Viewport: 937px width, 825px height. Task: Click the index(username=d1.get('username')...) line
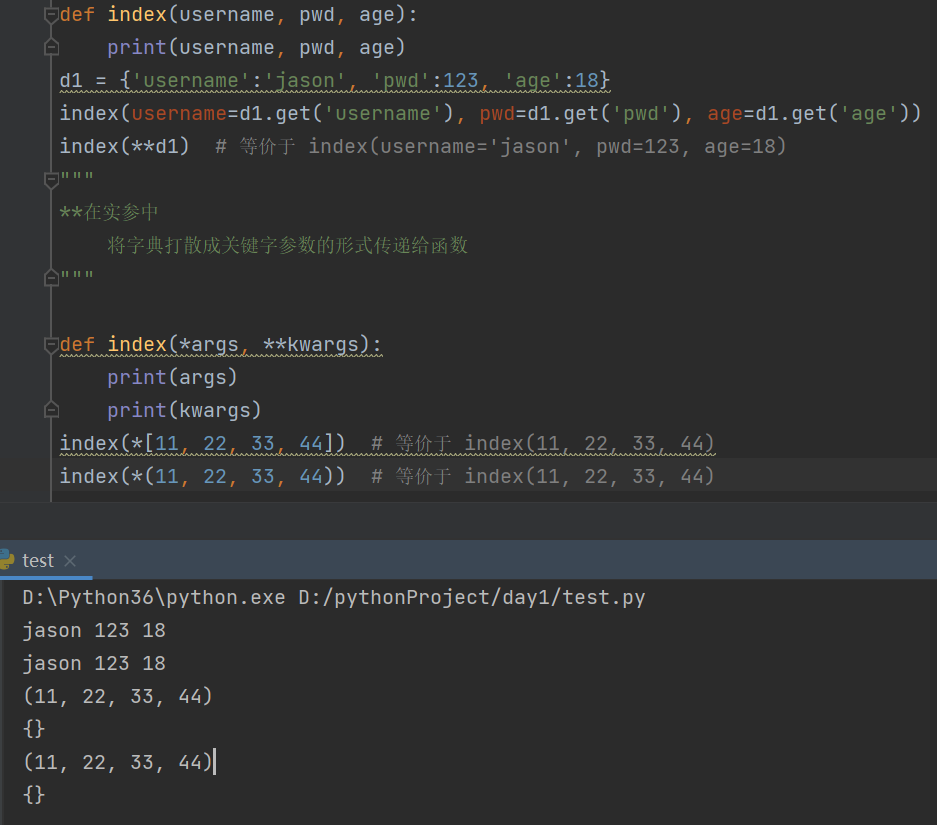(490, 114)
